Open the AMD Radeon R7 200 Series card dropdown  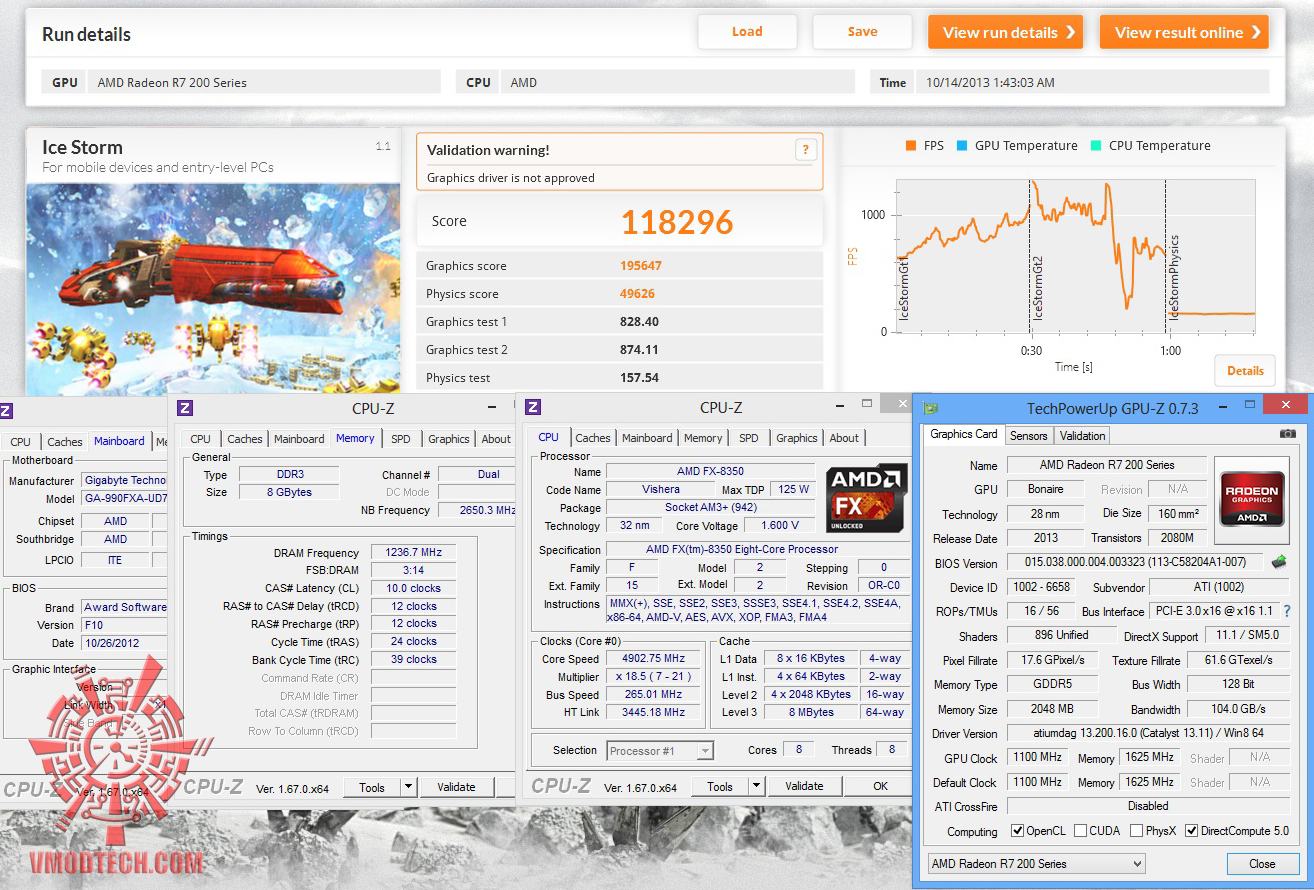(1036, 864)
